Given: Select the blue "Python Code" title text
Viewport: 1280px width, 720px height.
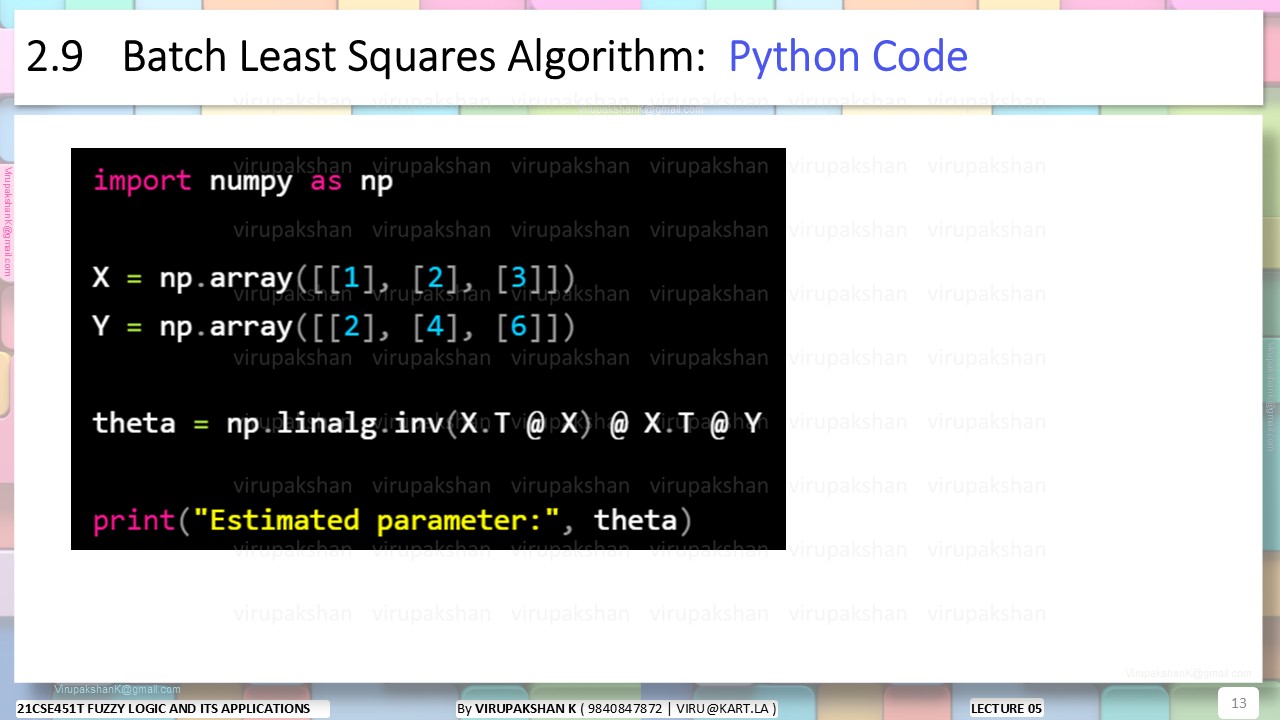Looking at the screenshot, I should [848, 57].
